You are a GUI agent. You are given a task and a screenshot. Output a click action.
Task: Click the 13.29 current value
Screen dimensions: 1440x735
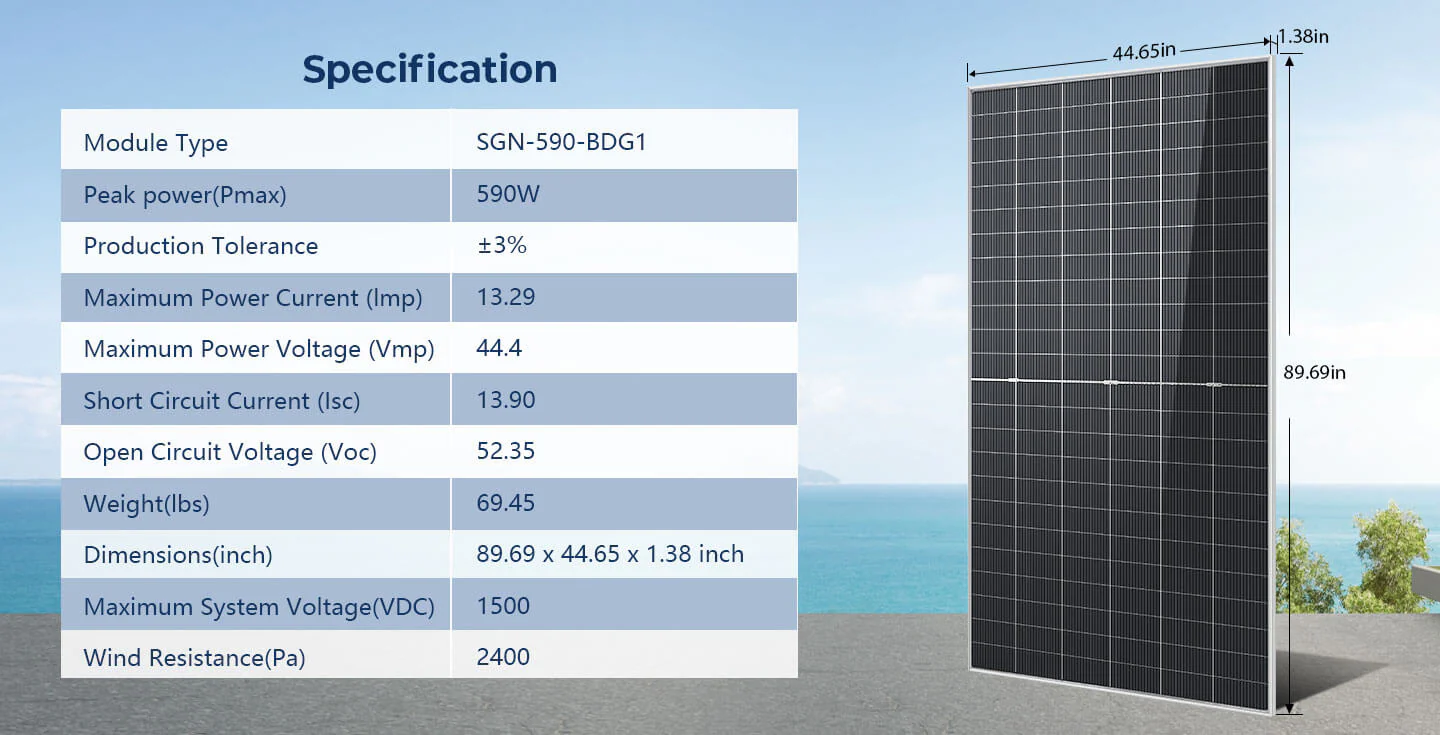(x=506, y=297)
